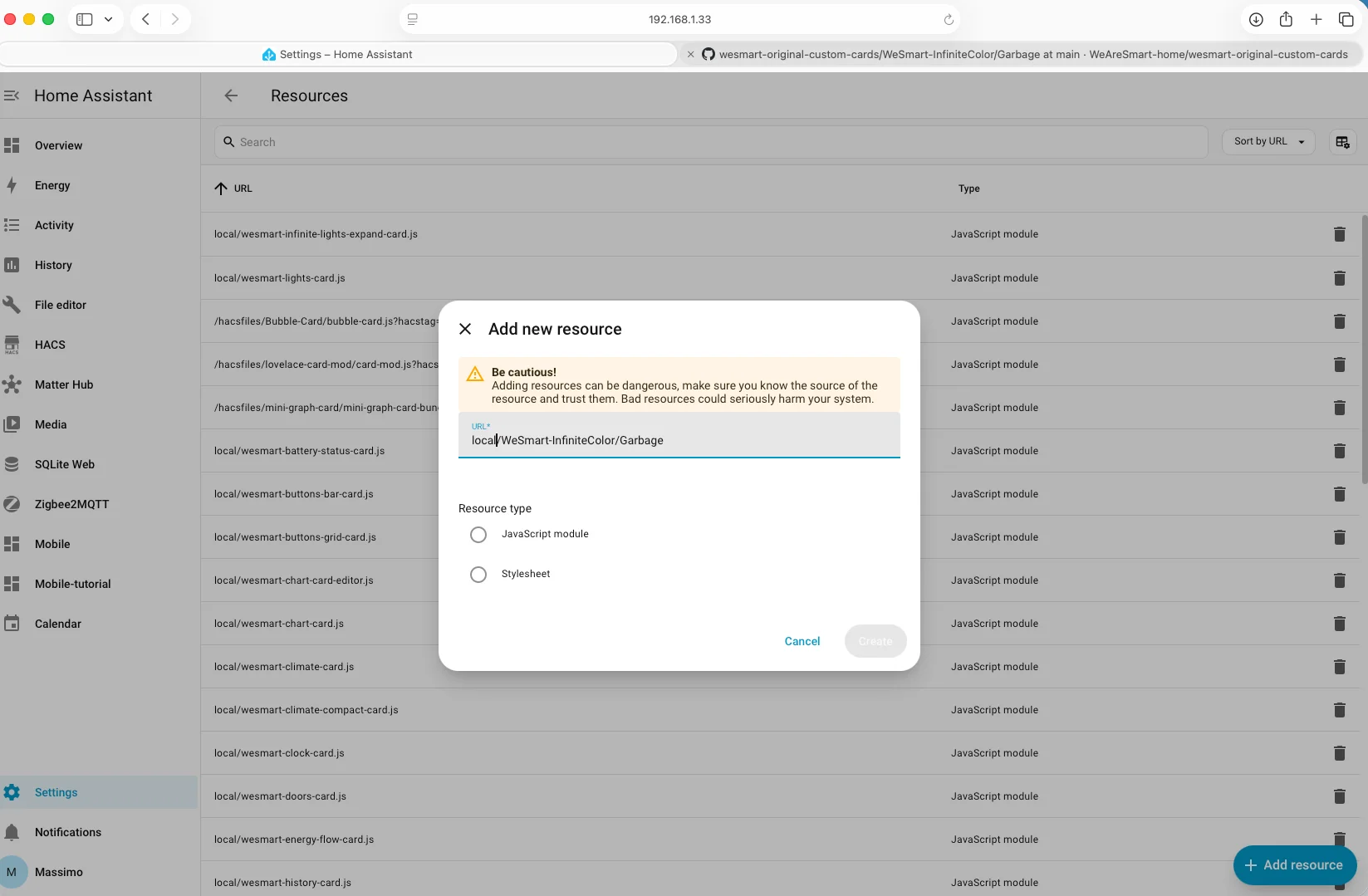Delete the wesmart-clock-card.js resource
The width and height of the screenshot is (1368, 896).
(1339, 753)
